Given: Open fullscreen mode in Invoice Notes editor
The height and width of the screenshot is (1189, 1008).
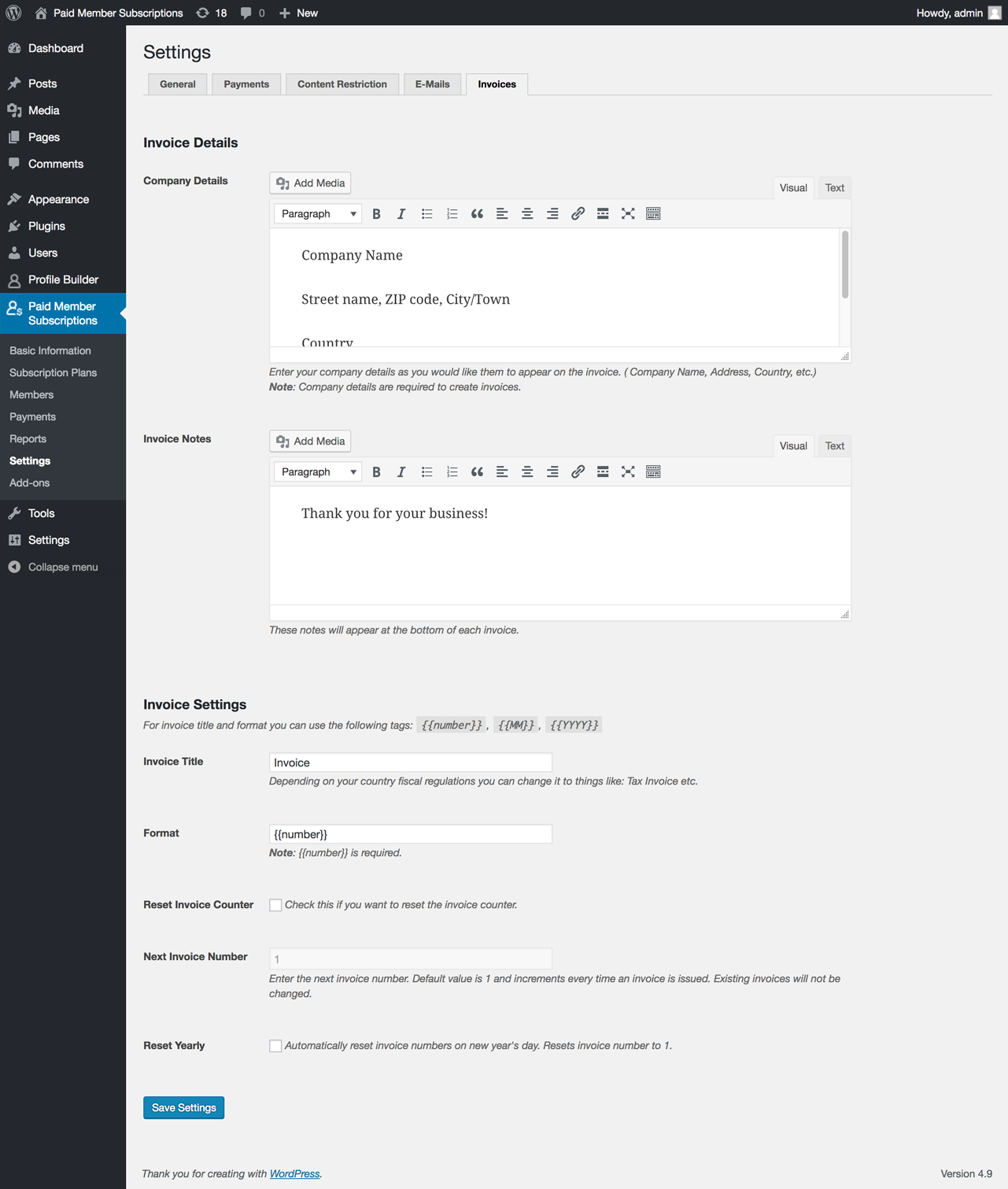Looking at the screenshot, I should tap(628, 472).
